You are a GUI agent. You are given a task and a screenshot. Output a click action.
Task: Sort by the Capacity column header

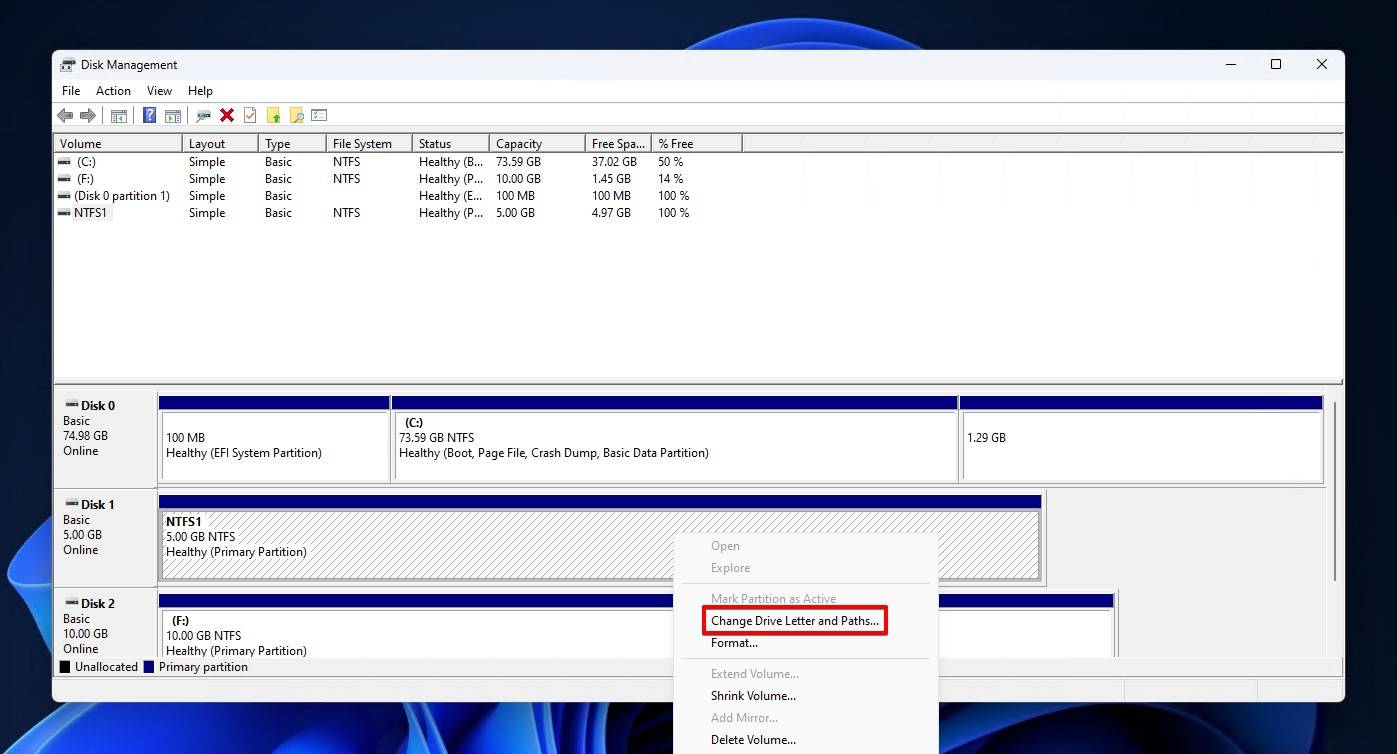(537, 144)
